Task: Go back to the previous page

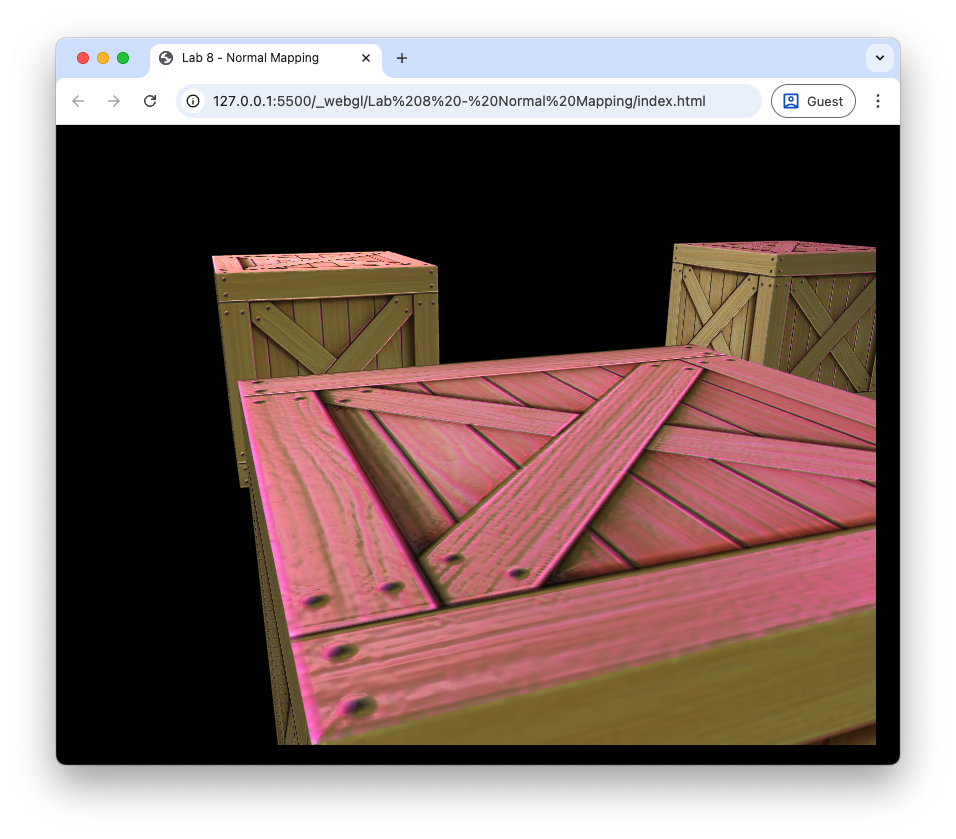Action: [x=78, y=101]
